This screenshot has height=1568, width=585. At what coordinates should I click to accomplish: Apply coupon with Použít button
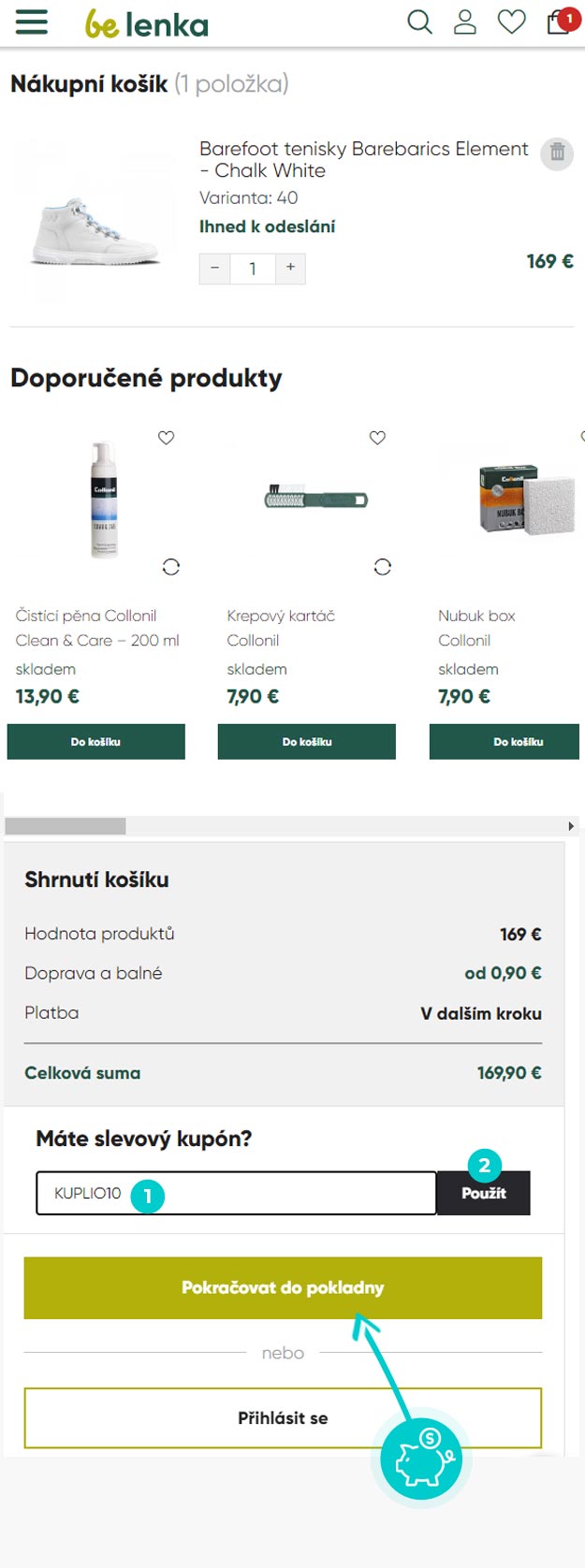[484, 1193]
